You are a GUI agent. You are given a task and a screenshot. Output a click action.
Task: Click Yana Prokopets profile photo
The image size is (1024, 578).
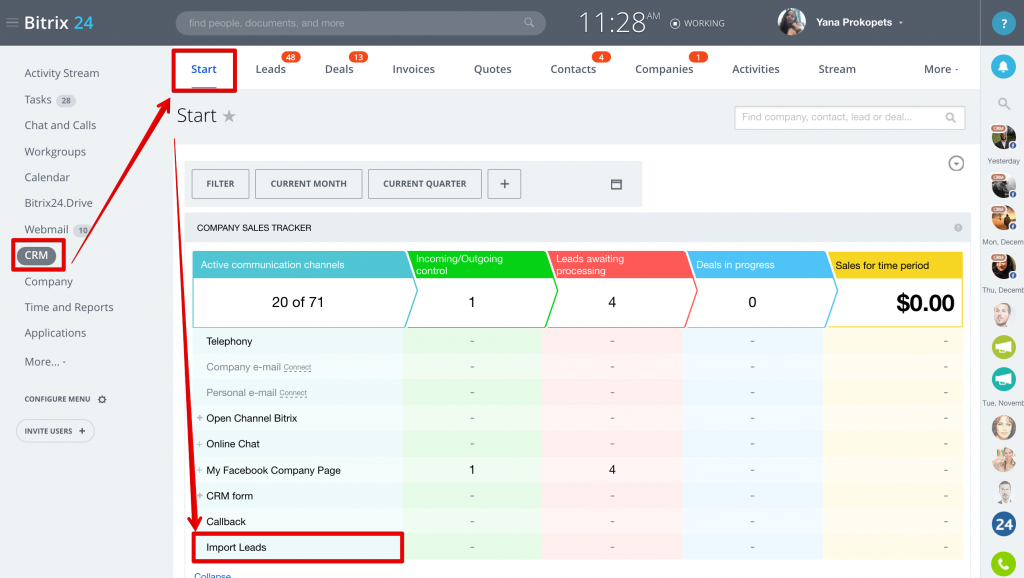pyautogui.click(x=792, y=22)
